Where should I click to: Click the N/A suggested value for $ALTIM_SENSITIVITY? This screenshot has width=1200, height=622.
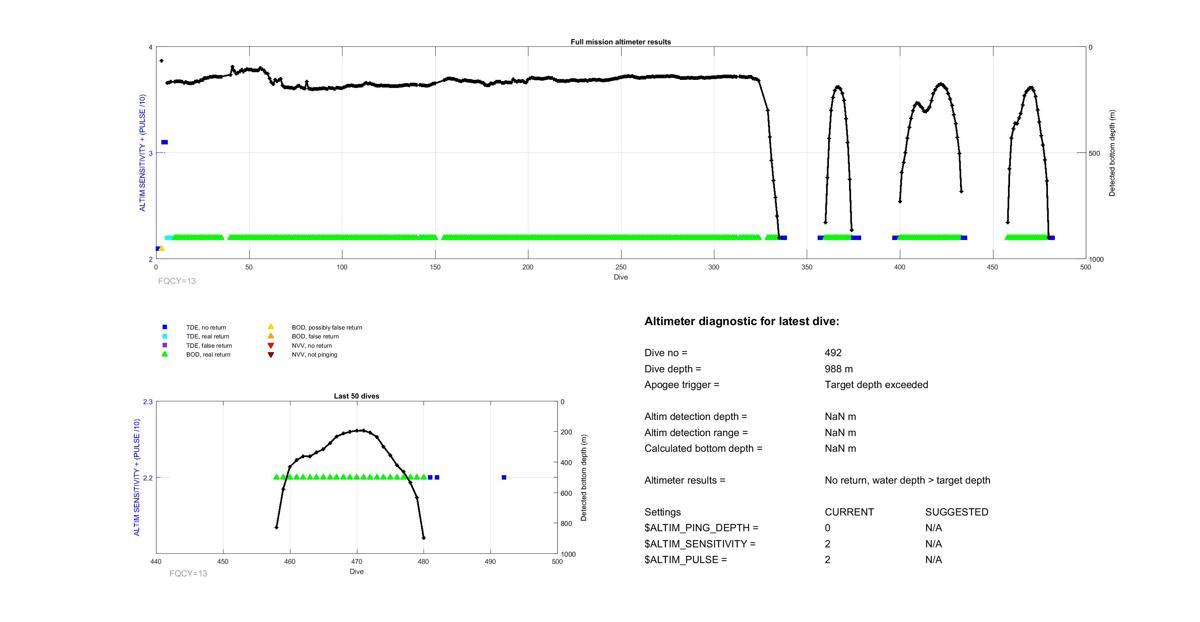pyautogui.click(x=934, y=544)
